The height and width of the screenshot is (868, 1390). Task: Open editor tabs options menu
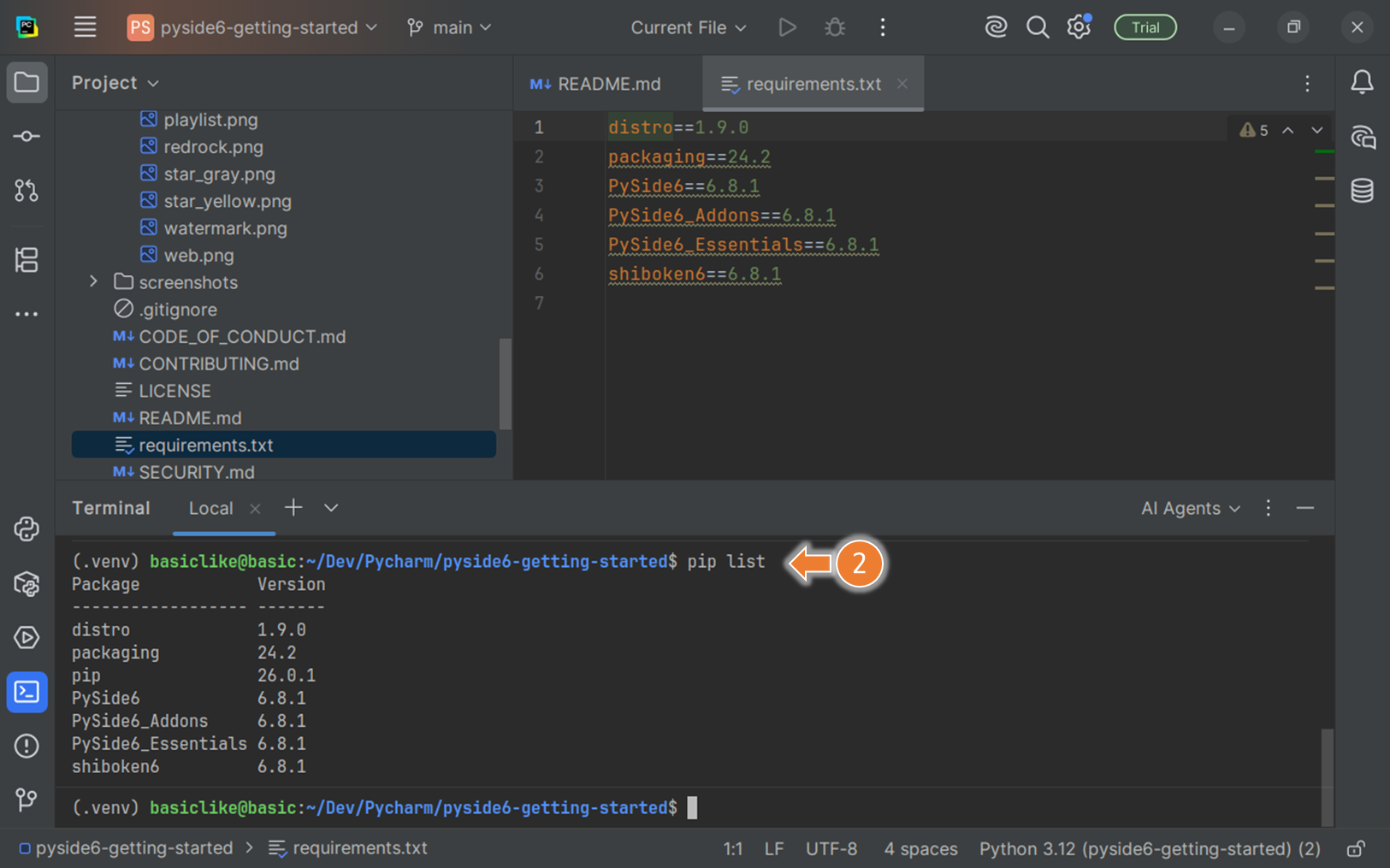pyautogui.click(x=1307, y=83)
